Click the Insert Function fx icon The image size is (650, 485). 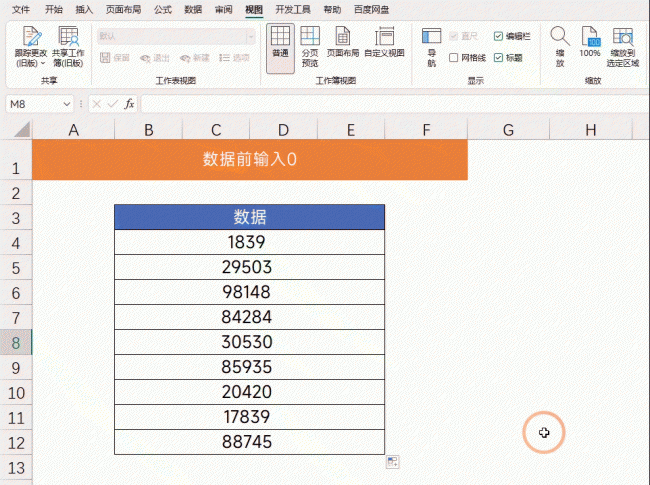click(129, 104)
